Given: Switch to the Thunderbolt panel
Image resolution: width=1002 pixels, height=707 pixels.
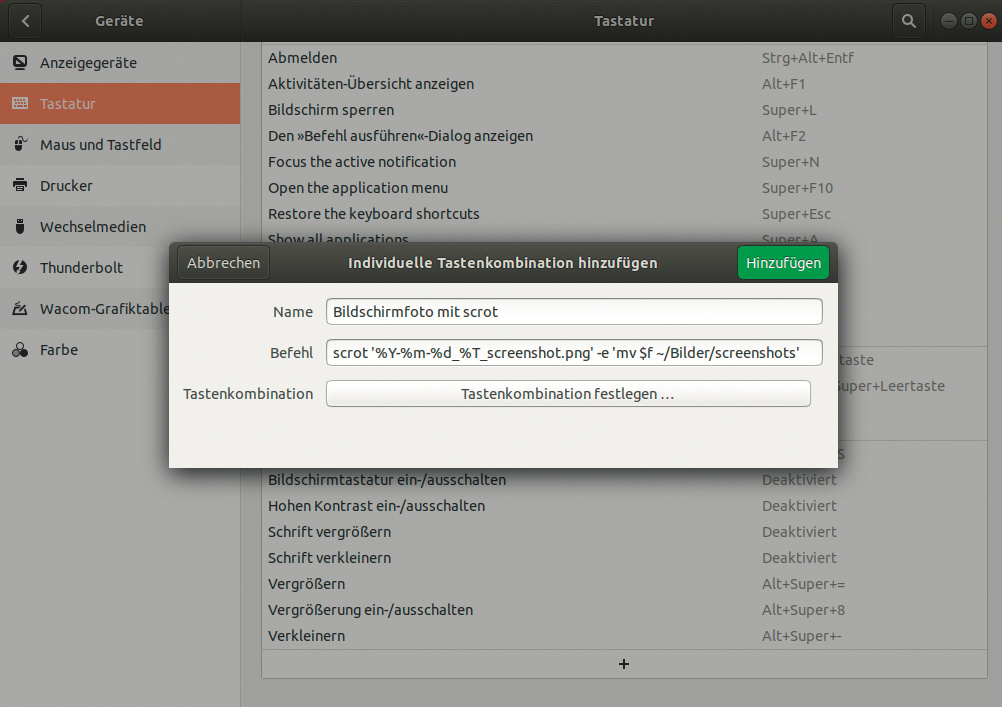Looking at the screenshot, I should [x=84, y=267].
